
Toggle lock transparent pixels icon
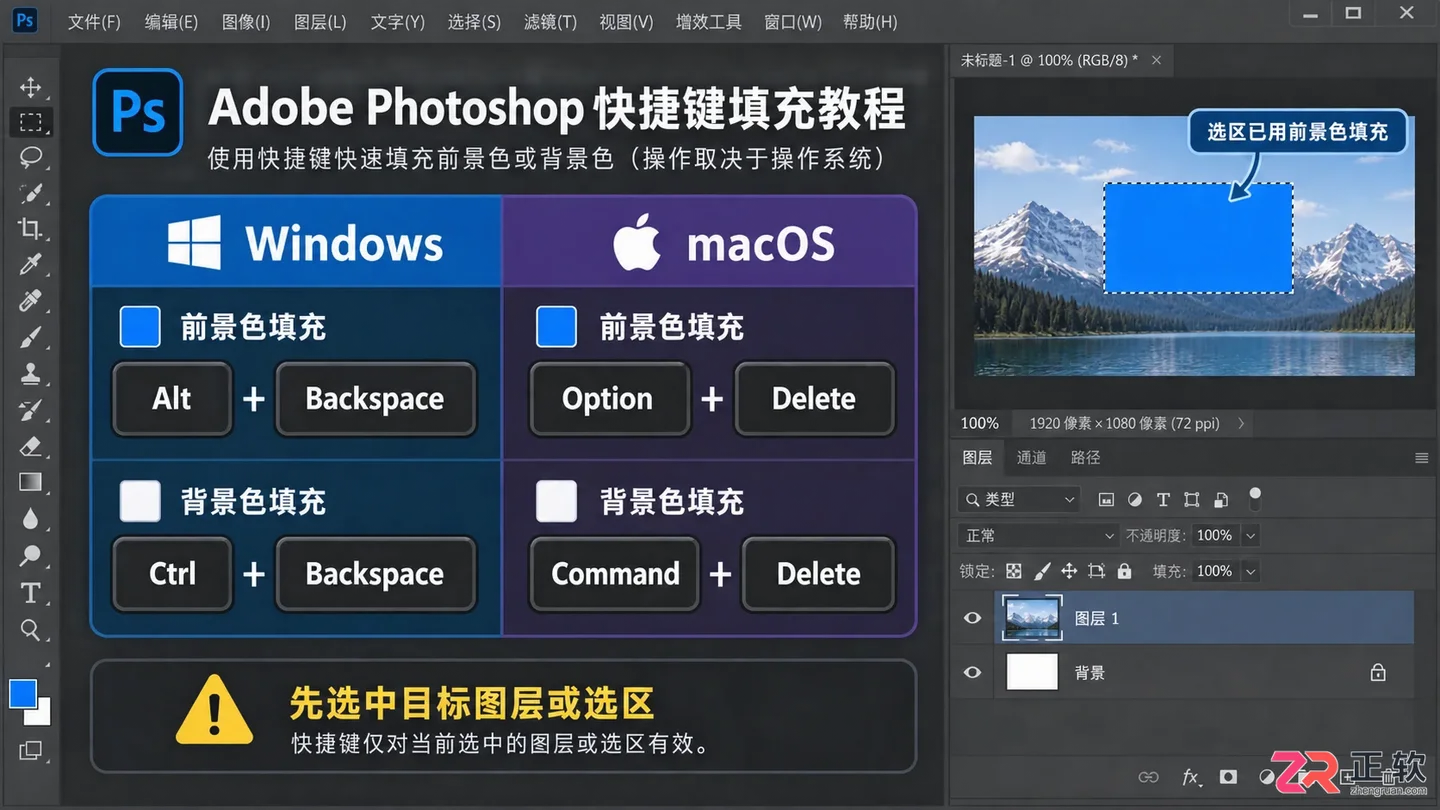pos(1014,571)
